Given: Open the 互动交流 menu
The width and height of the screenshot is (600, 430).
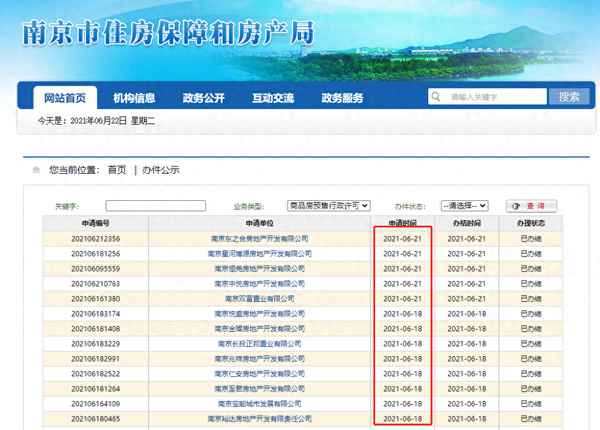Looking at the screenshot, I should point(273,98).
